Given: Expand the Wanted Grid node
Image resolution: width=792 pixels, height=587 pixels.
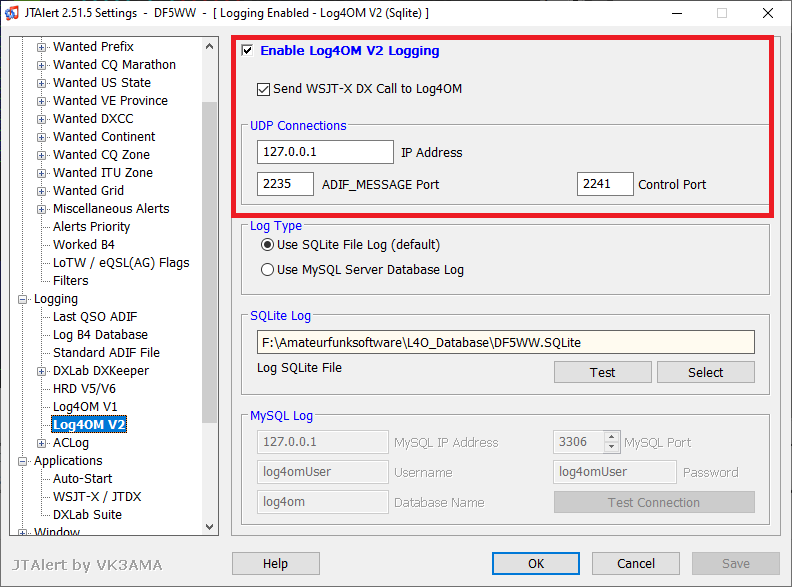Looking at the screenshot, I should 41,191.
